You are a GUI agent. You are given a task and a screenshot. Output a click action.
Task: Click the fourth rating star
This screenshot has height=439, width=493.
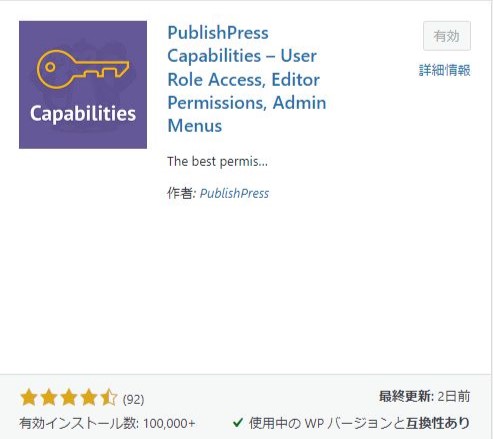coord(89,398)
